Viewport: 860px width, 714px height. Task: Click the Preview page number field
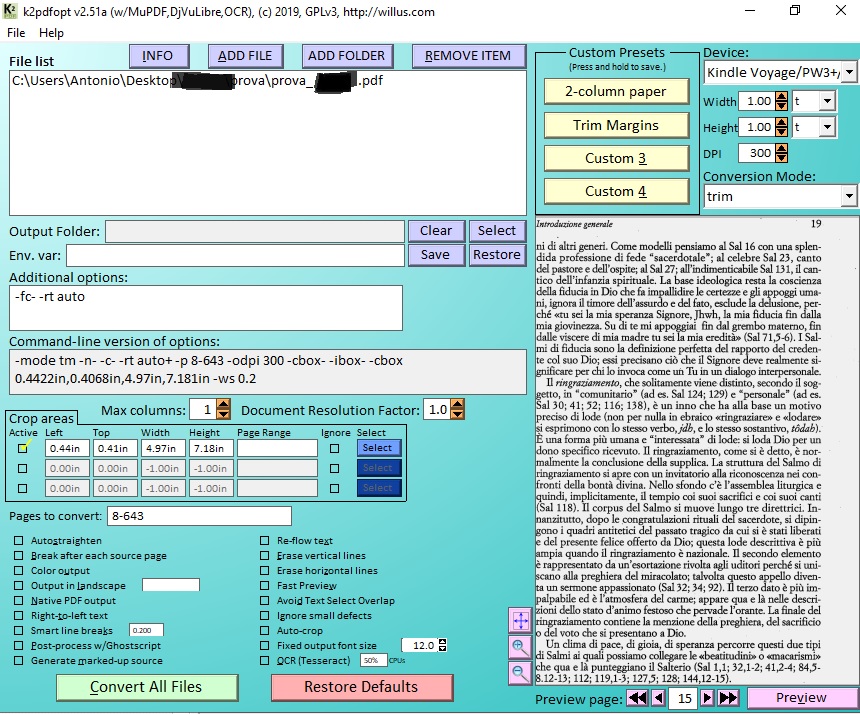click(x=683, y=698)
